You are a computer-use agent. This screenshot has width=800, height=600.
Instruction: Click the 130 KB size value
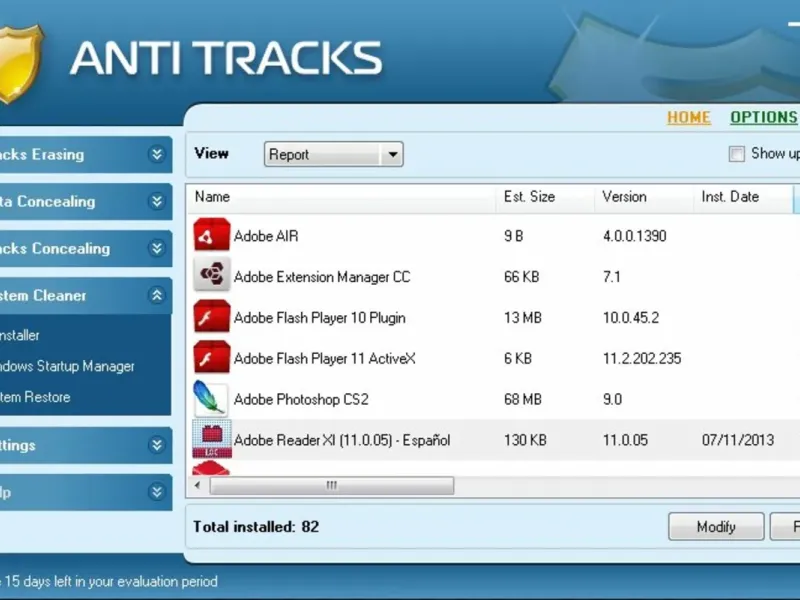[x=525, y=440]
